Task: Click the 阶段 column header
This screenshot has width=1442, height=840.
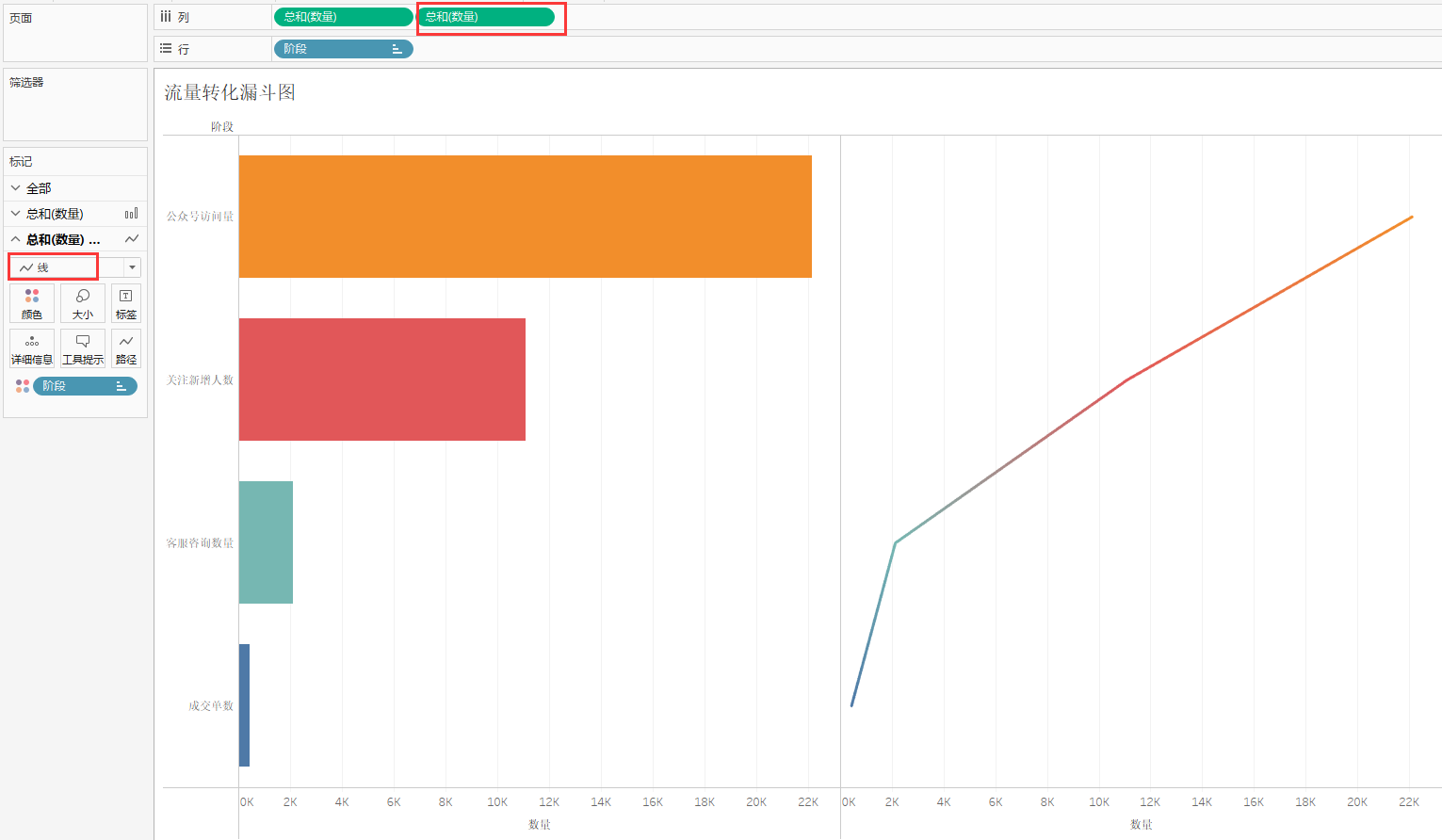Action: pyautogui.click(x=222, y=126)
